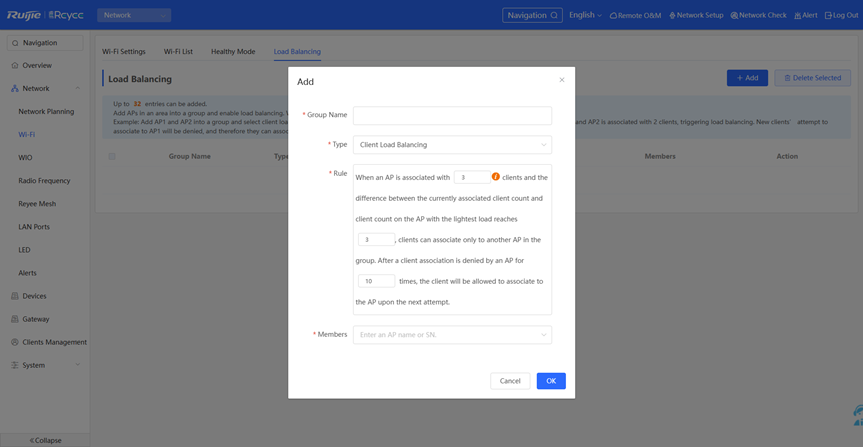Open Network Setup in header
863x447 pixels.
pyautogui.click(x=697, y=16)
